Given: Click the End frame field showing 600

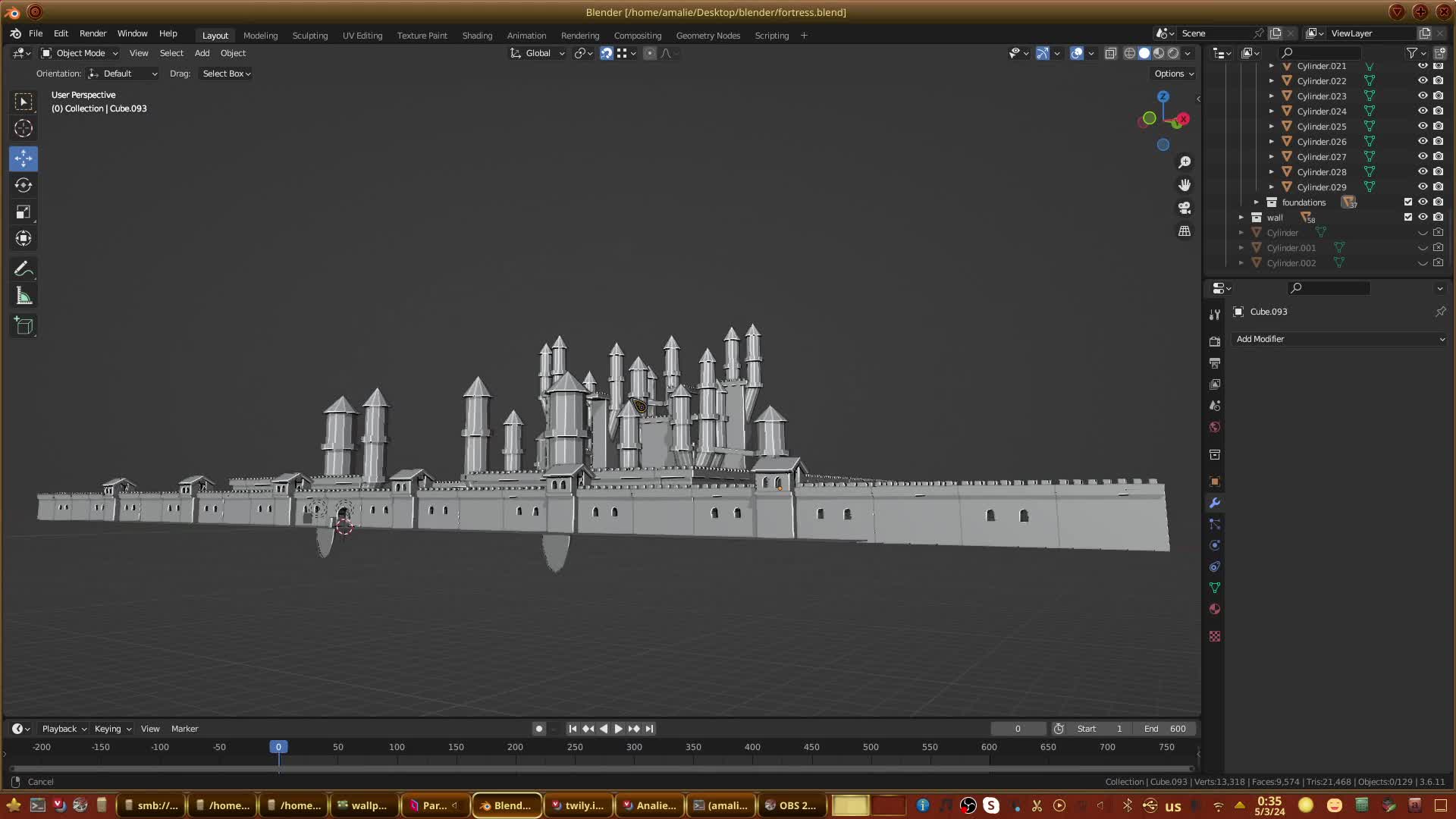Looking at the screenshot, I should 1166,729.
